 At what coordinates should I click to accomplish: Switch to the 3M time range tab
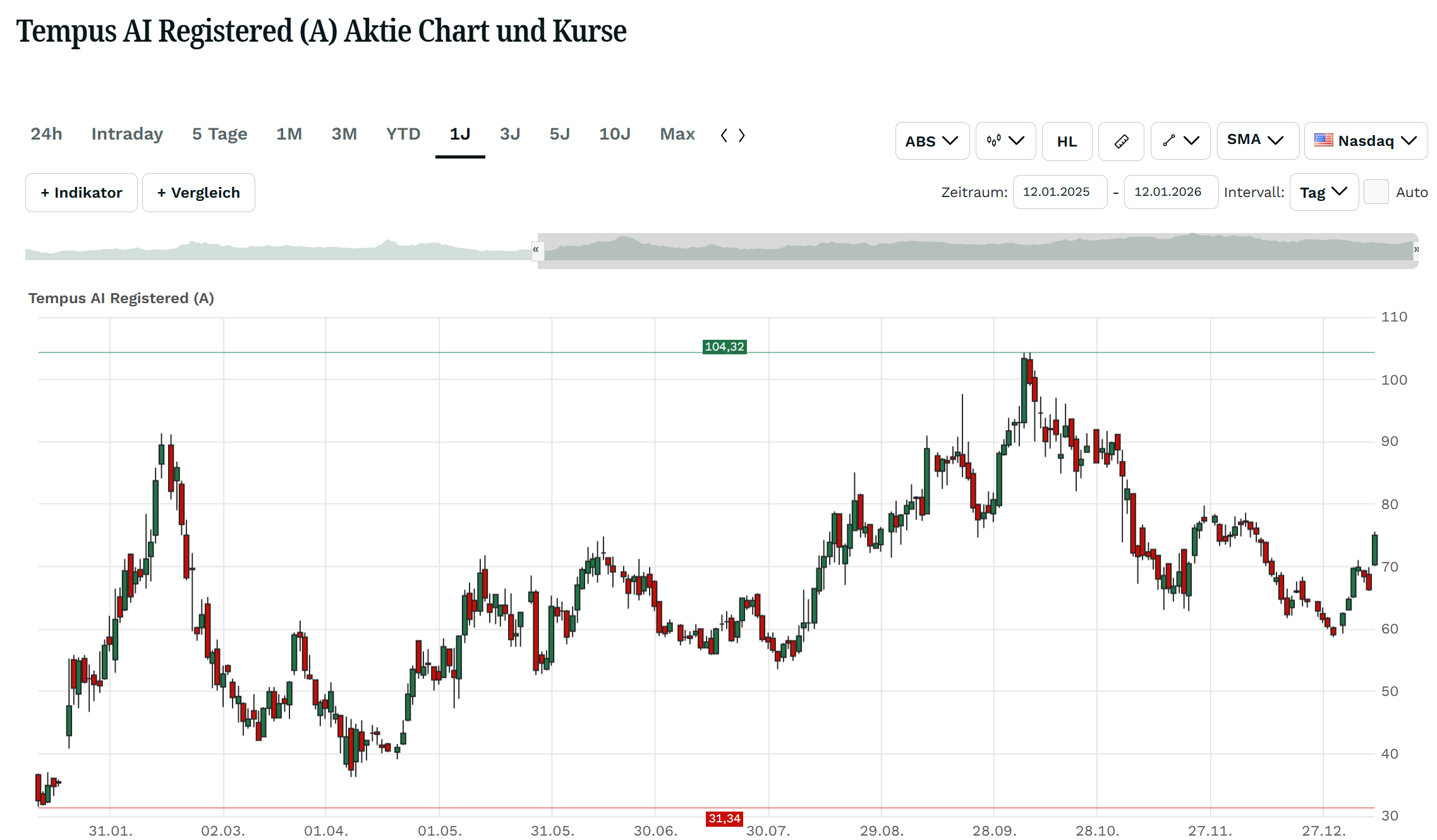(344, 134)
